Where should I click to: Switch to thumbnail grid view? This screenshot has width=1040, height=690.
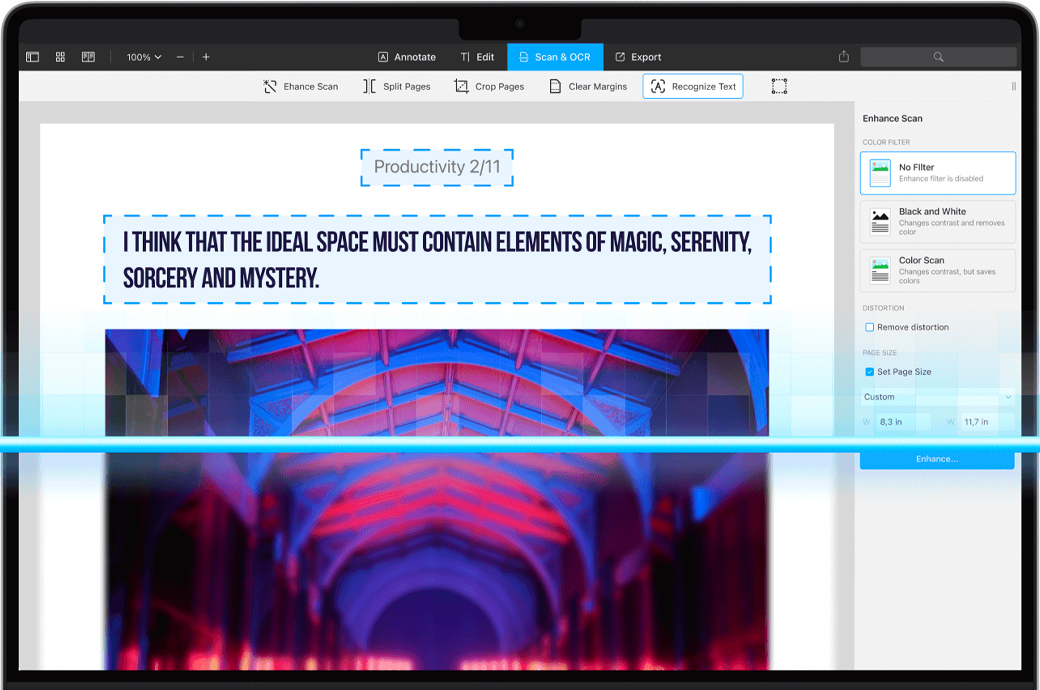coord(60,57)
